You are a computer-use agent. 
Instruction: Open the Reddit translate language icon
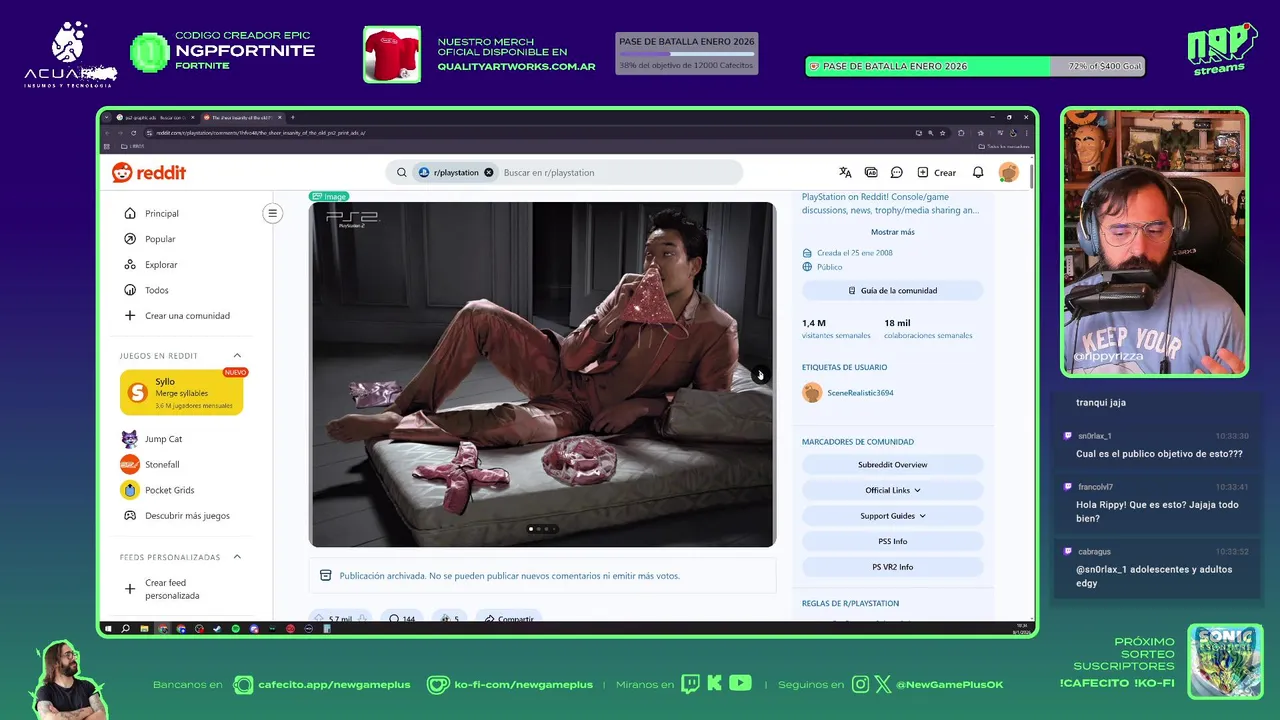[x=845, y=172]
